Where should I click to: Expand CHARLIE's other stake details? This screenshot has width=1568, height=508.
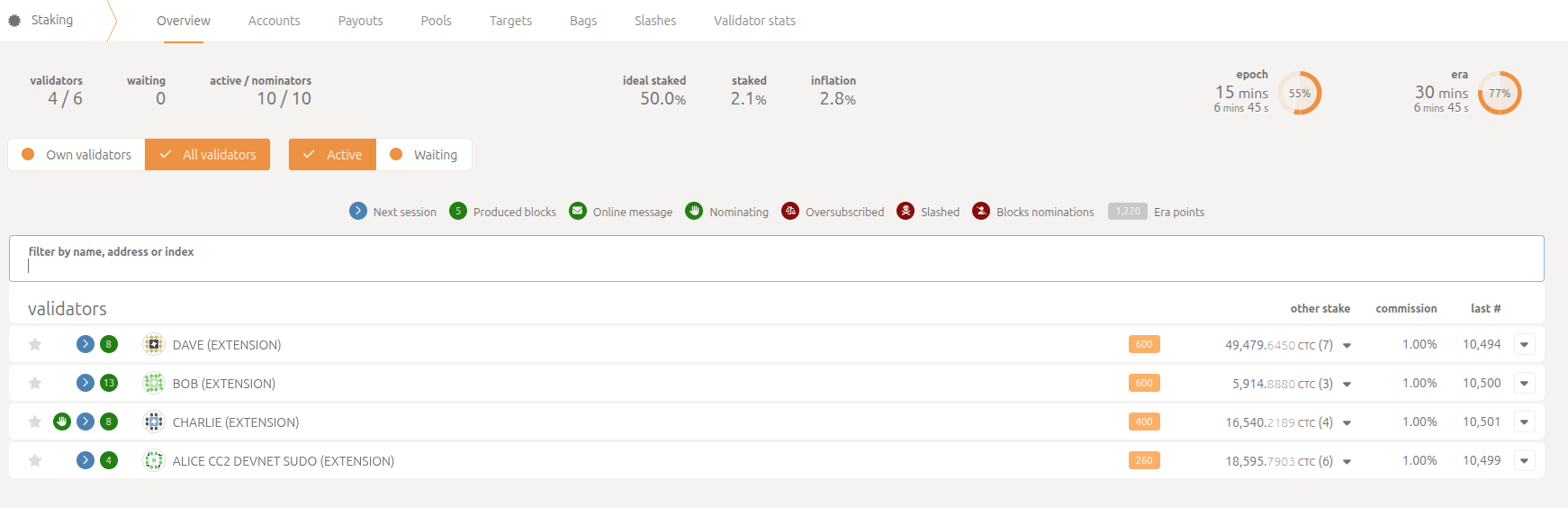click(1347, 422)
